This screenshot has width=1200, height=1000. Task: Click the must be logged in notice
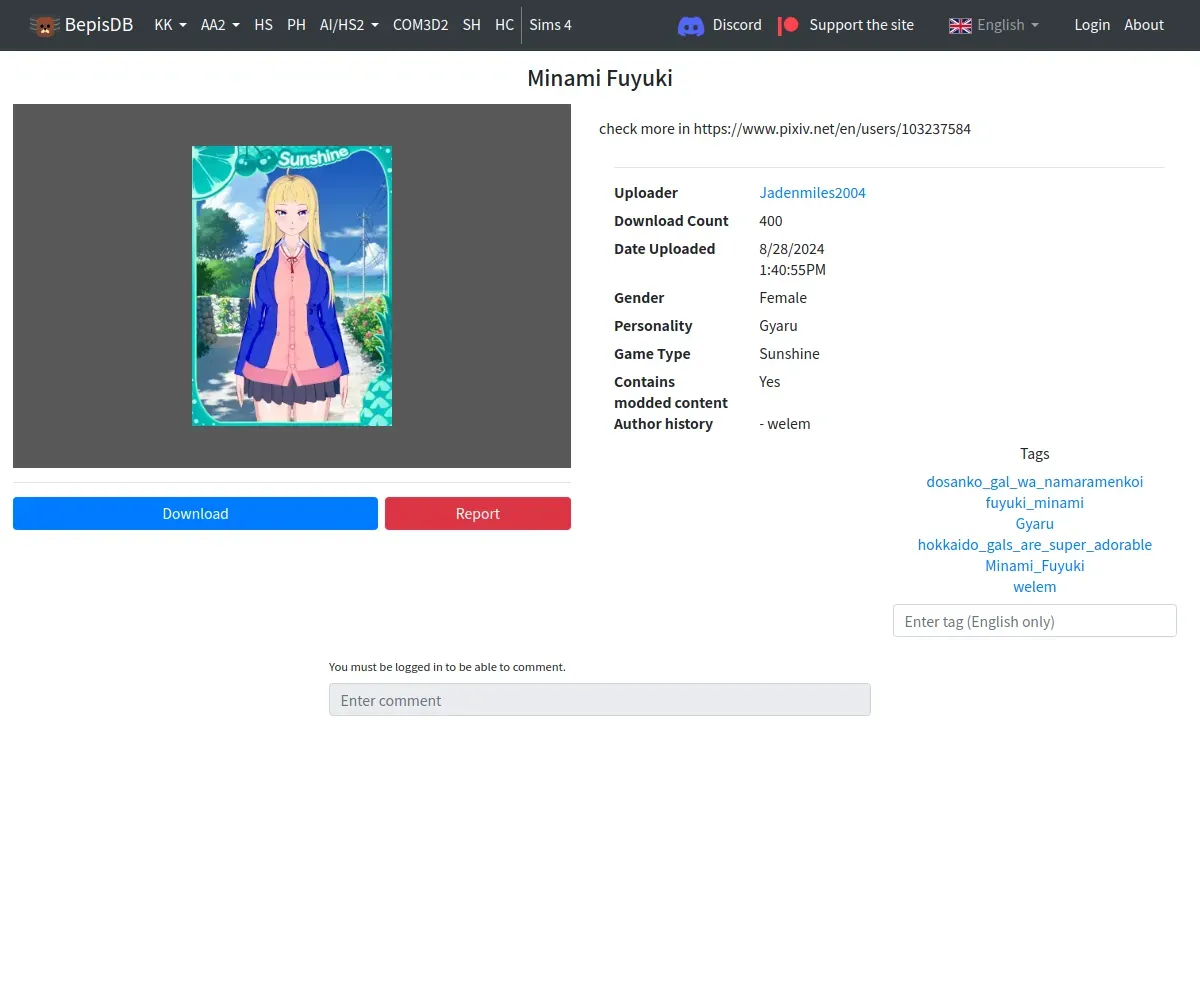point(447,667)
